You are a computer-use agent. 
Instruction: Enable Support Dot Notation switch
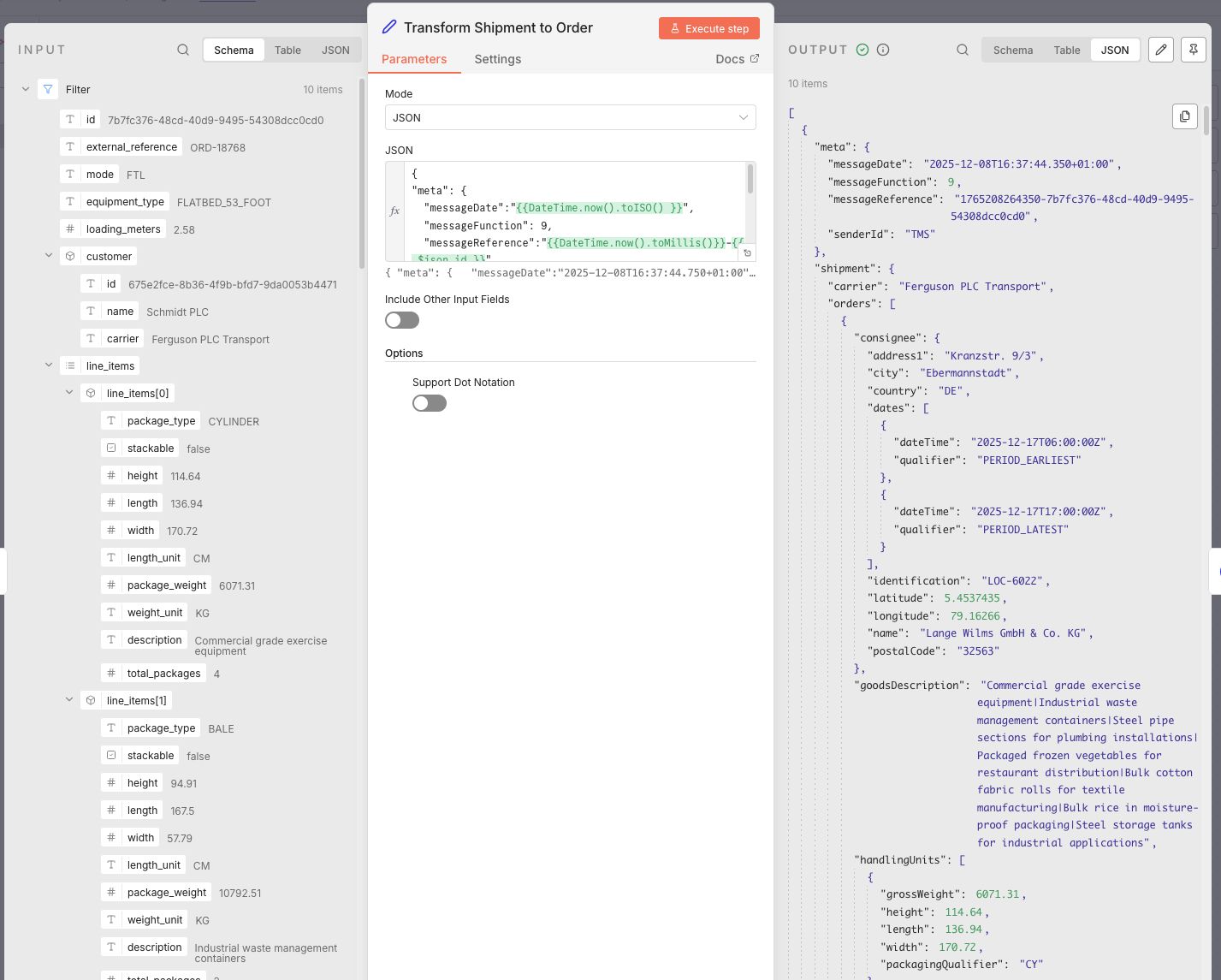point(430,403)
